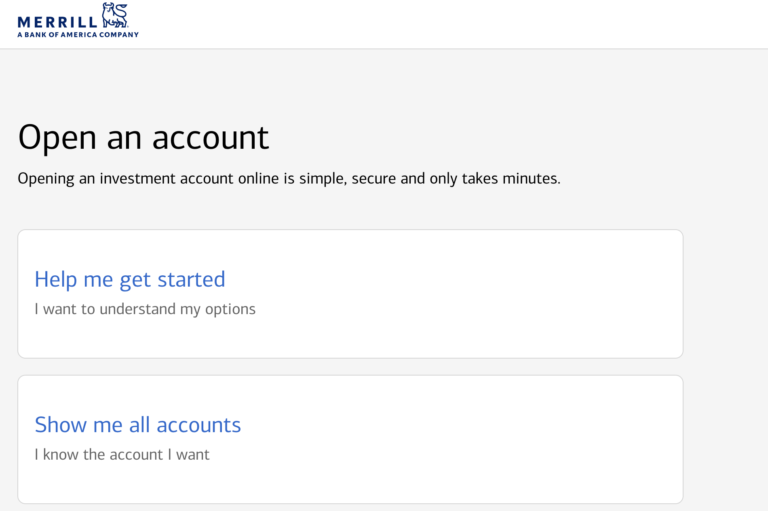The image size is (768, 511).
Task: Click the MERRILL wordmark in header
Action: 57,19
